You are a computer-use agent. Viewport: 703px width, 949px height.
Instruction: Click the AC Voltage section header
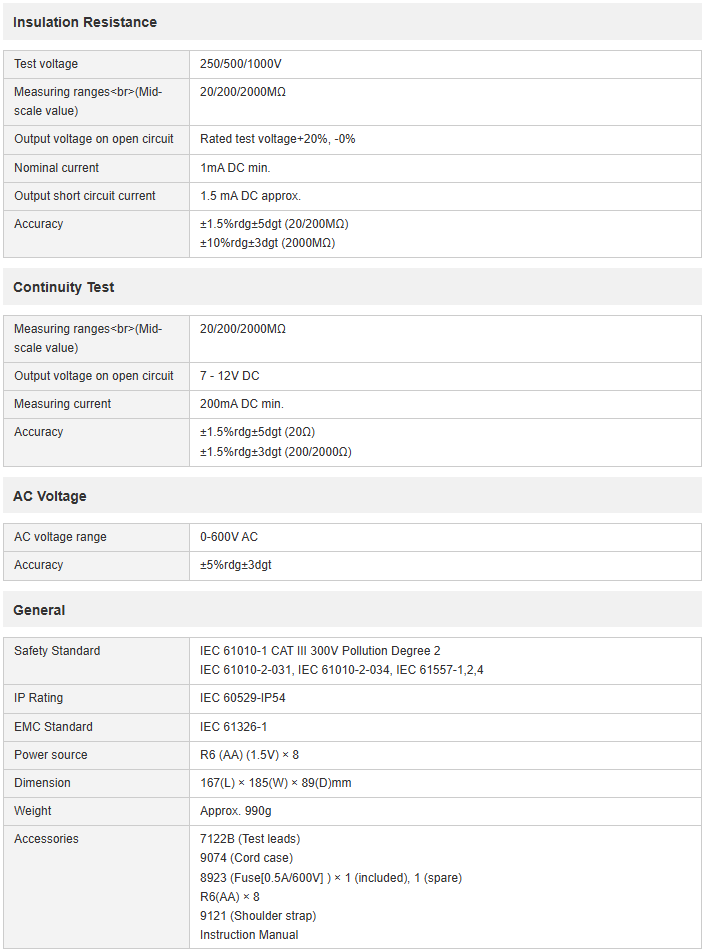pos(49,496)
